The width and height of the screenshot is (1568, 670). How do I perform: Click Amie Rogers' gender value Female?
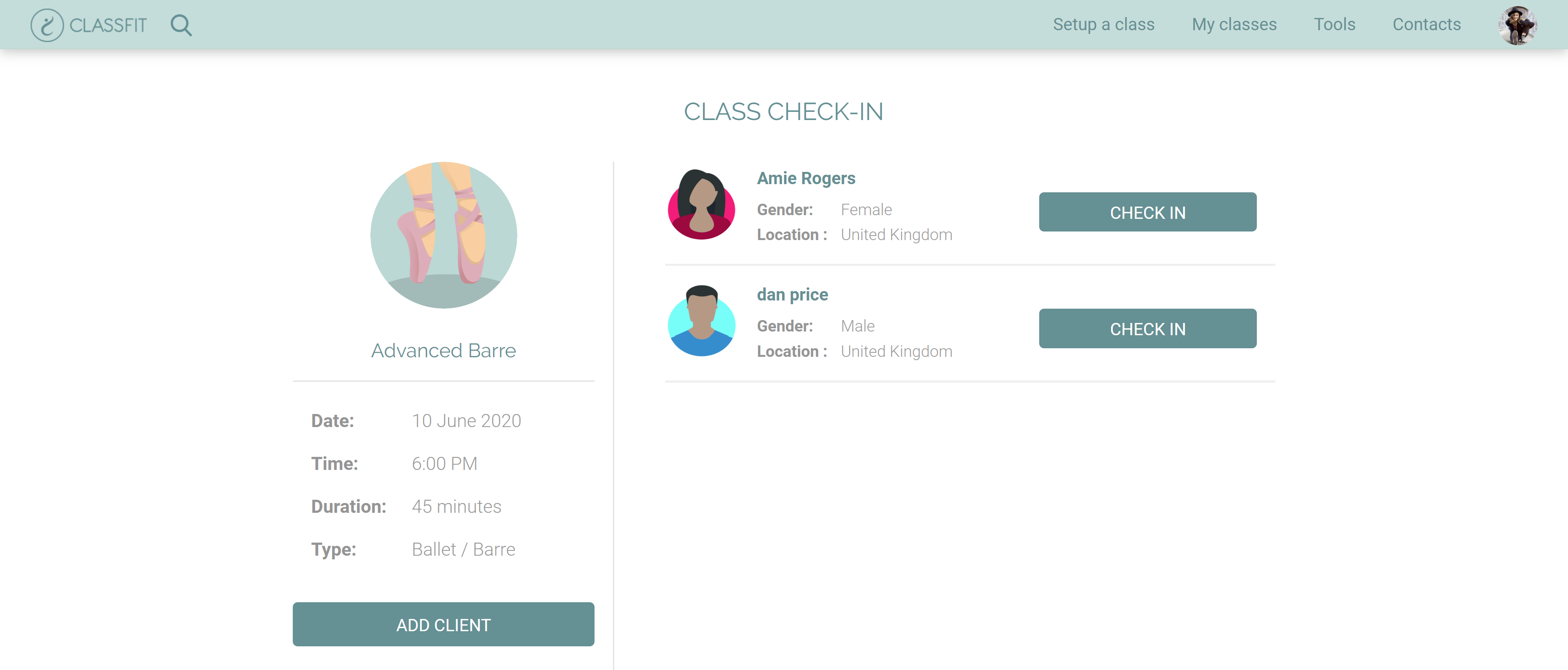(866, 210)
